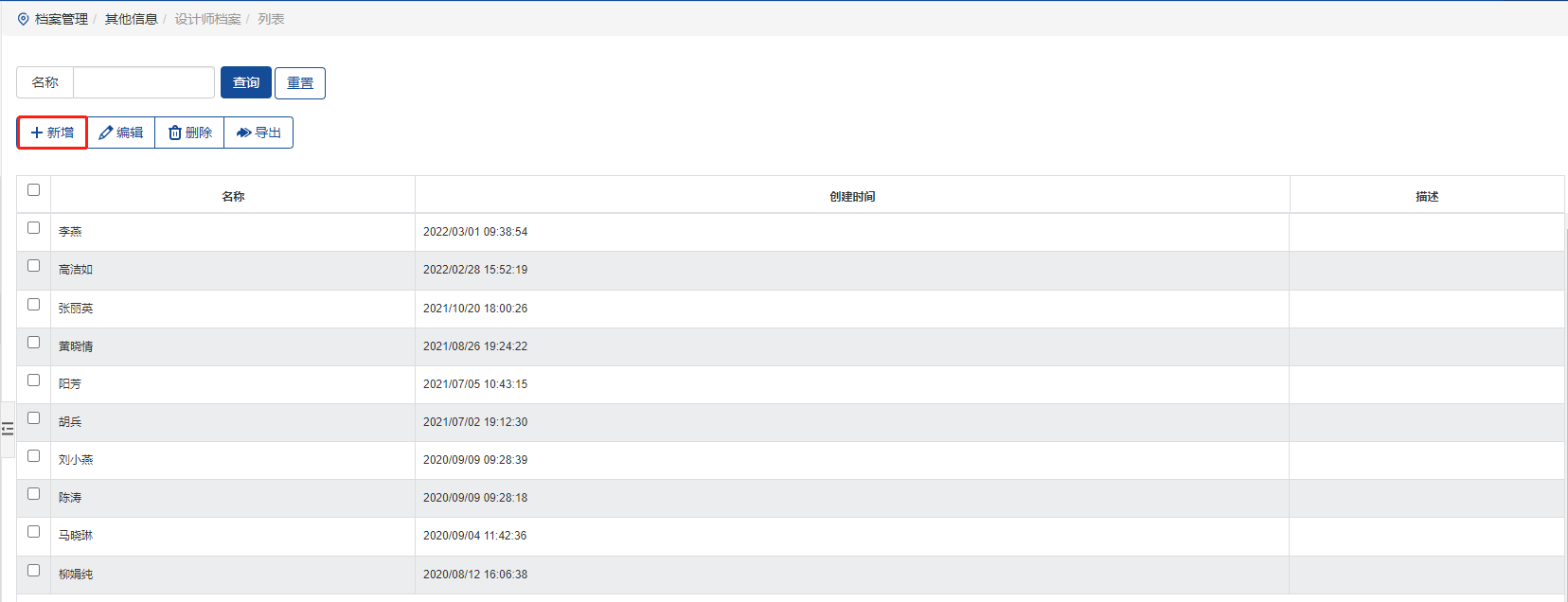The height and width of the screenshot is (602, 1568).
Task: Toggle the select-all checkbox in table header
Action: (x=34, y=190)
